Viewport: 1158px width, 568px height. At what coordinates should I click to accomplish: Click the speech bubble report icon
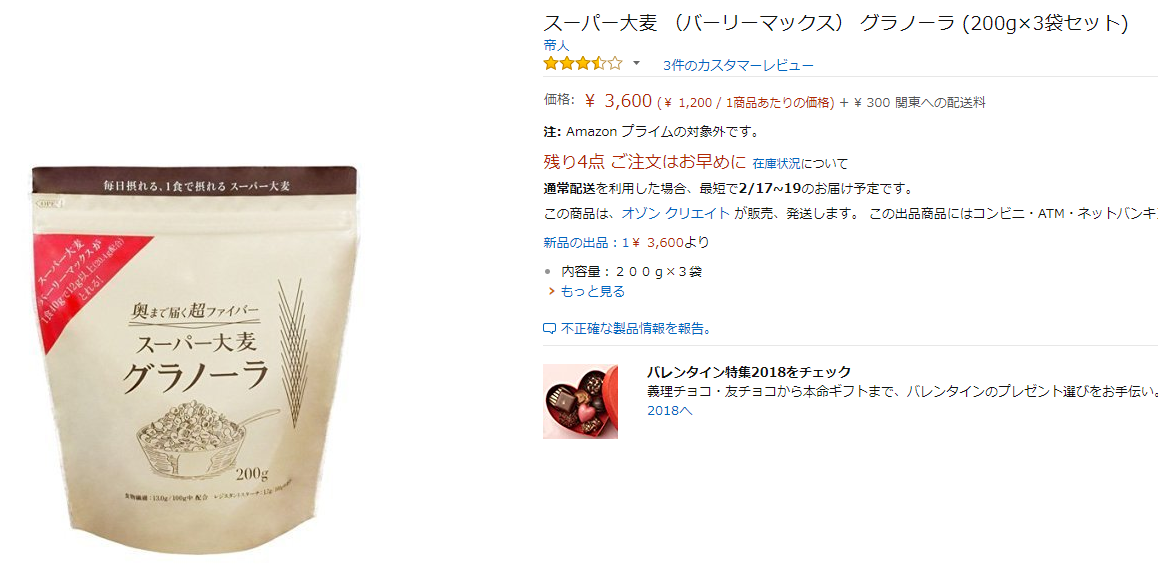(549, 329)
